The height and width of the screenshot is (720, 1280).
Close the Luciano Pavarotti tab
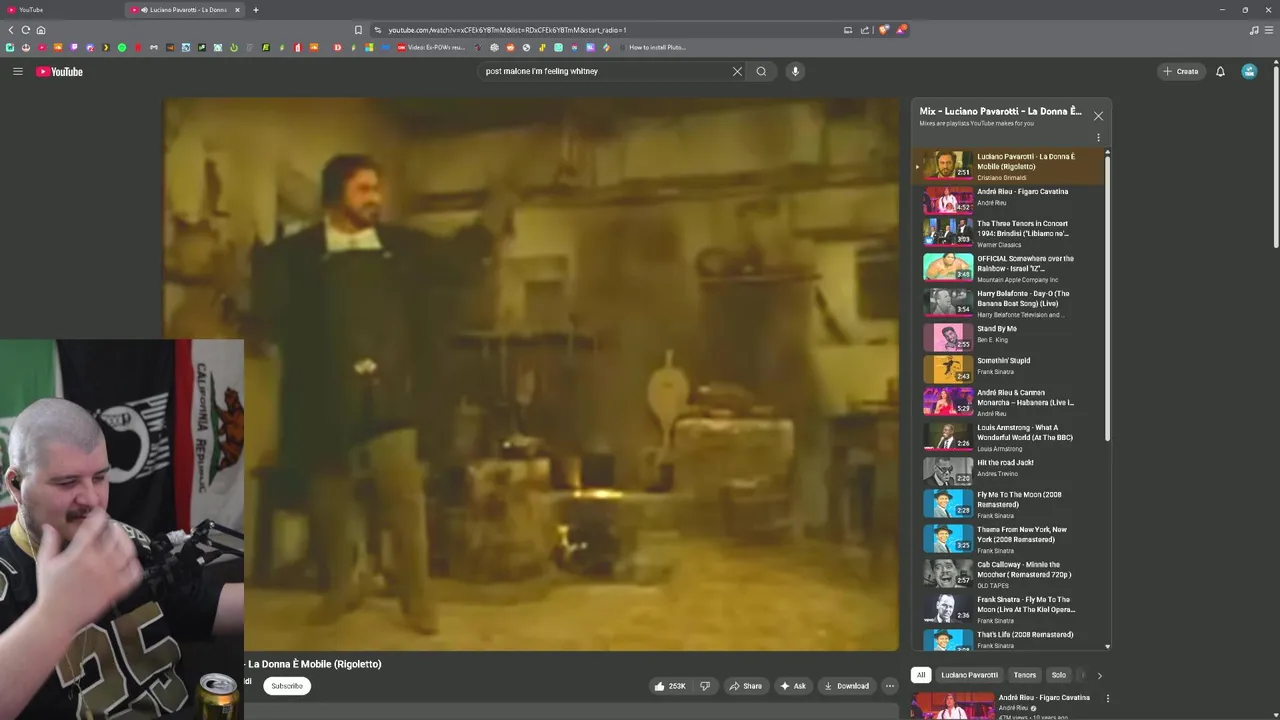coord(237,10)
